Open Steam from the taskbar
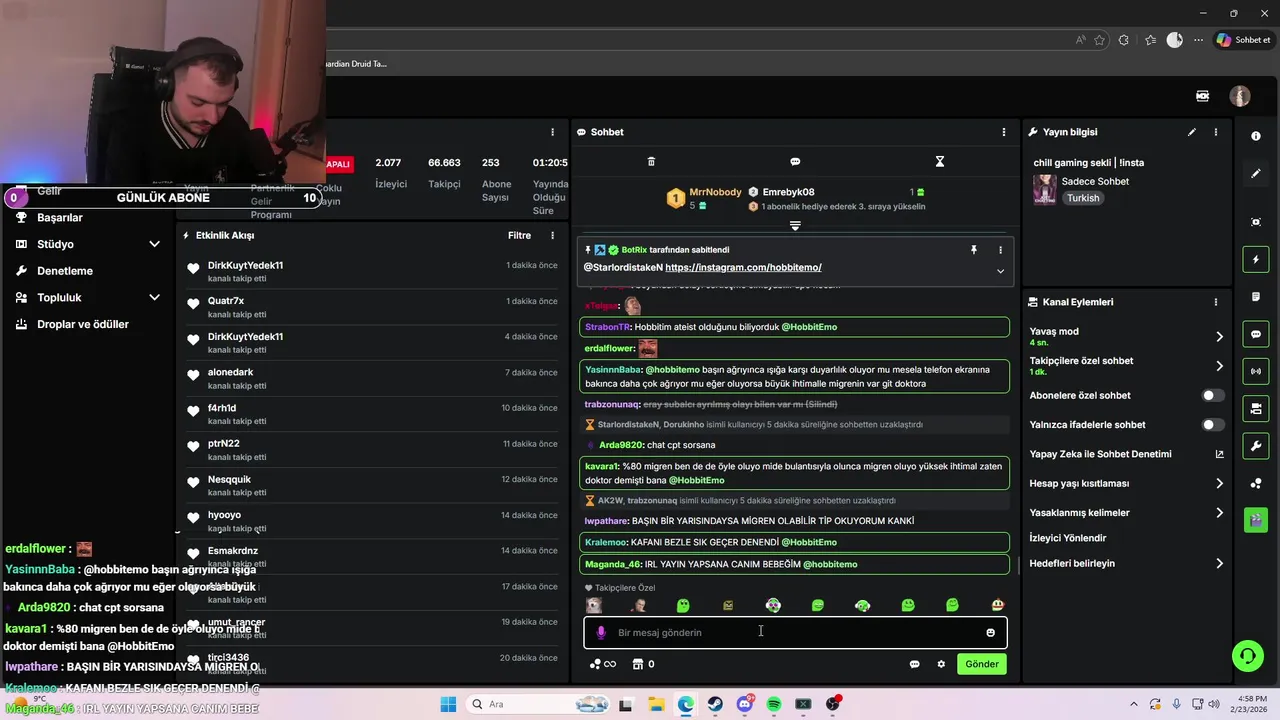This screenshot has width=1280, height=720. pyautogui.click(x=715, y=704)
